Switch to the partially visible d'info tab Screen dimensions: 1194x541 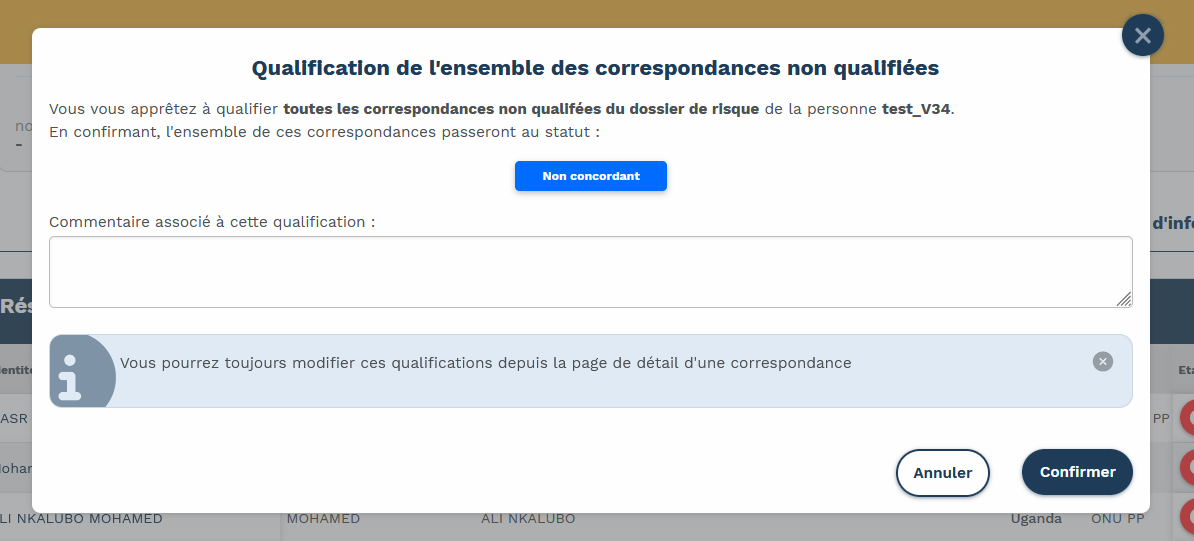(1172, 223)
